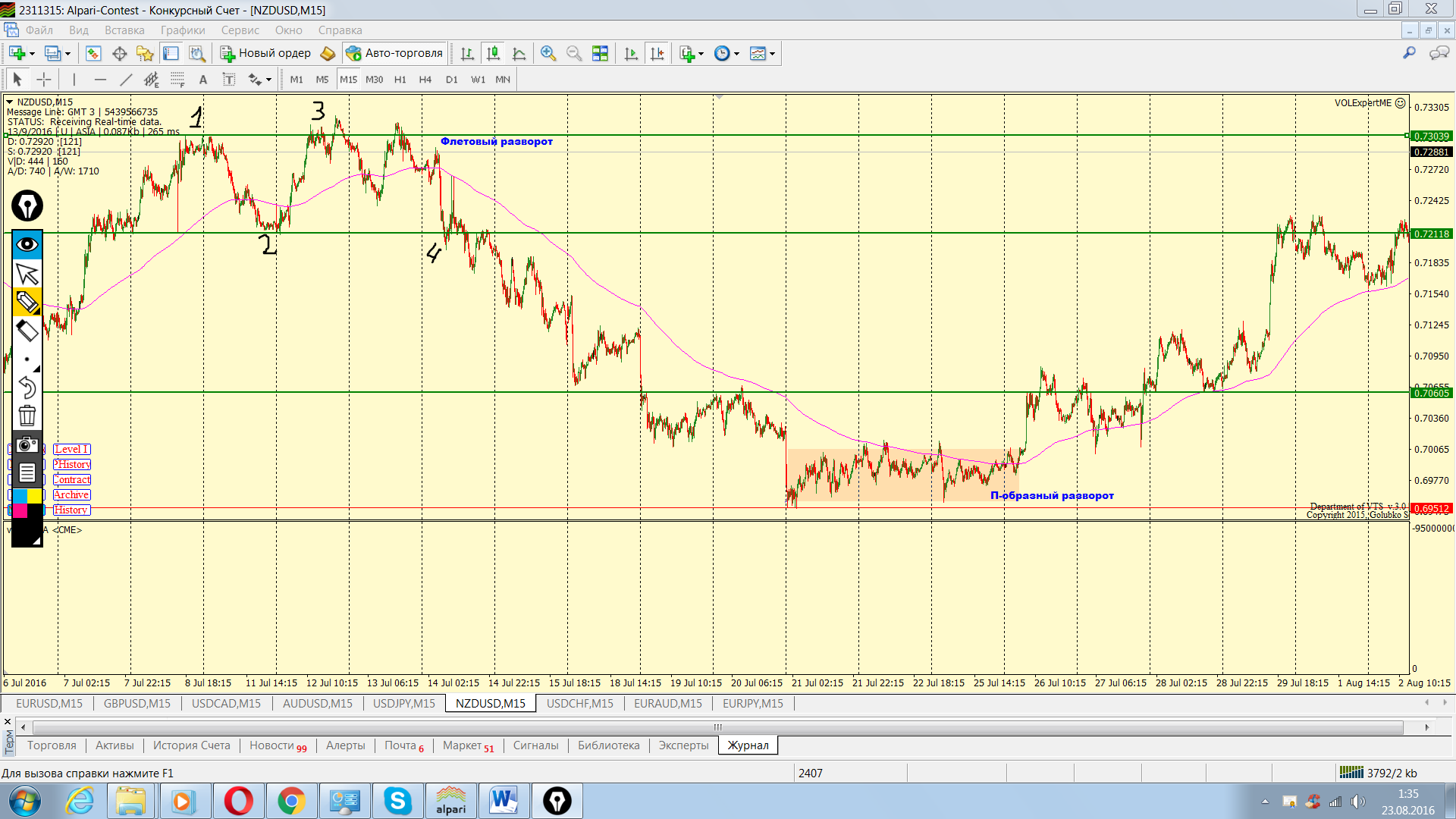Select the pencil drawing tool
Screen dimensions: 1456x819
(x=27, y=303)
